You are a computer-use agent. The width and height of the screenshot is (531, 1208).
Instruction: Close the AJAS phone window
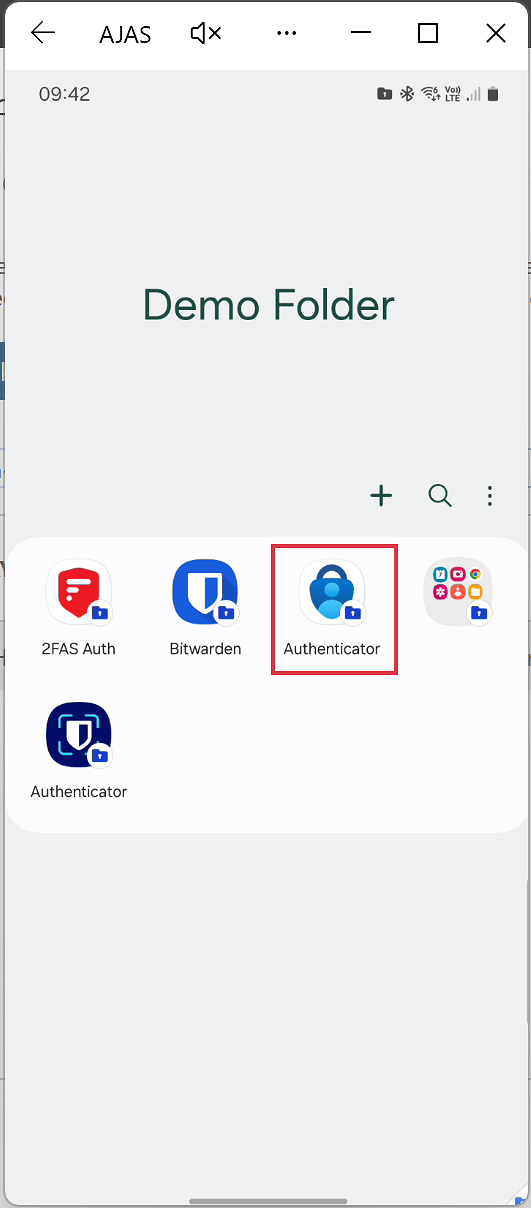click(495, 33)
